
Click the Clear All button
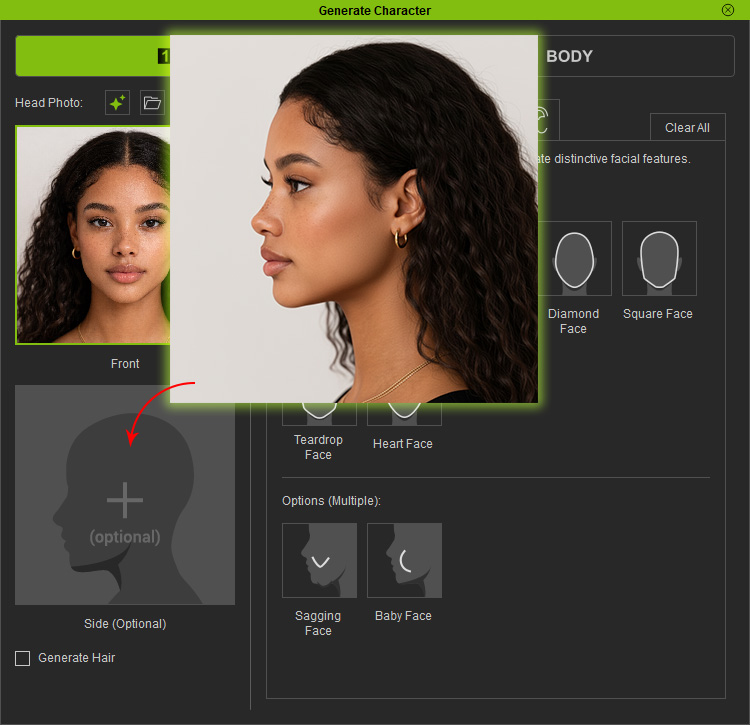click(687, 128)
